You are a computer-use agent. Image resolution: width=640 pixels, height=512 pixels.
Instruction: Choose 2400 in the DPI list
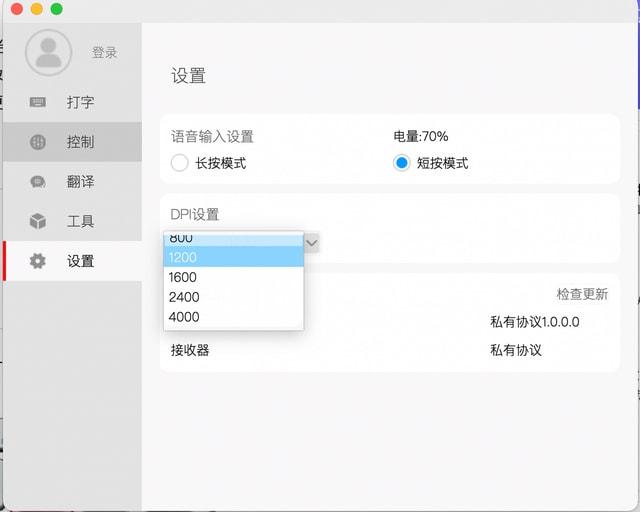click(233, 297)
